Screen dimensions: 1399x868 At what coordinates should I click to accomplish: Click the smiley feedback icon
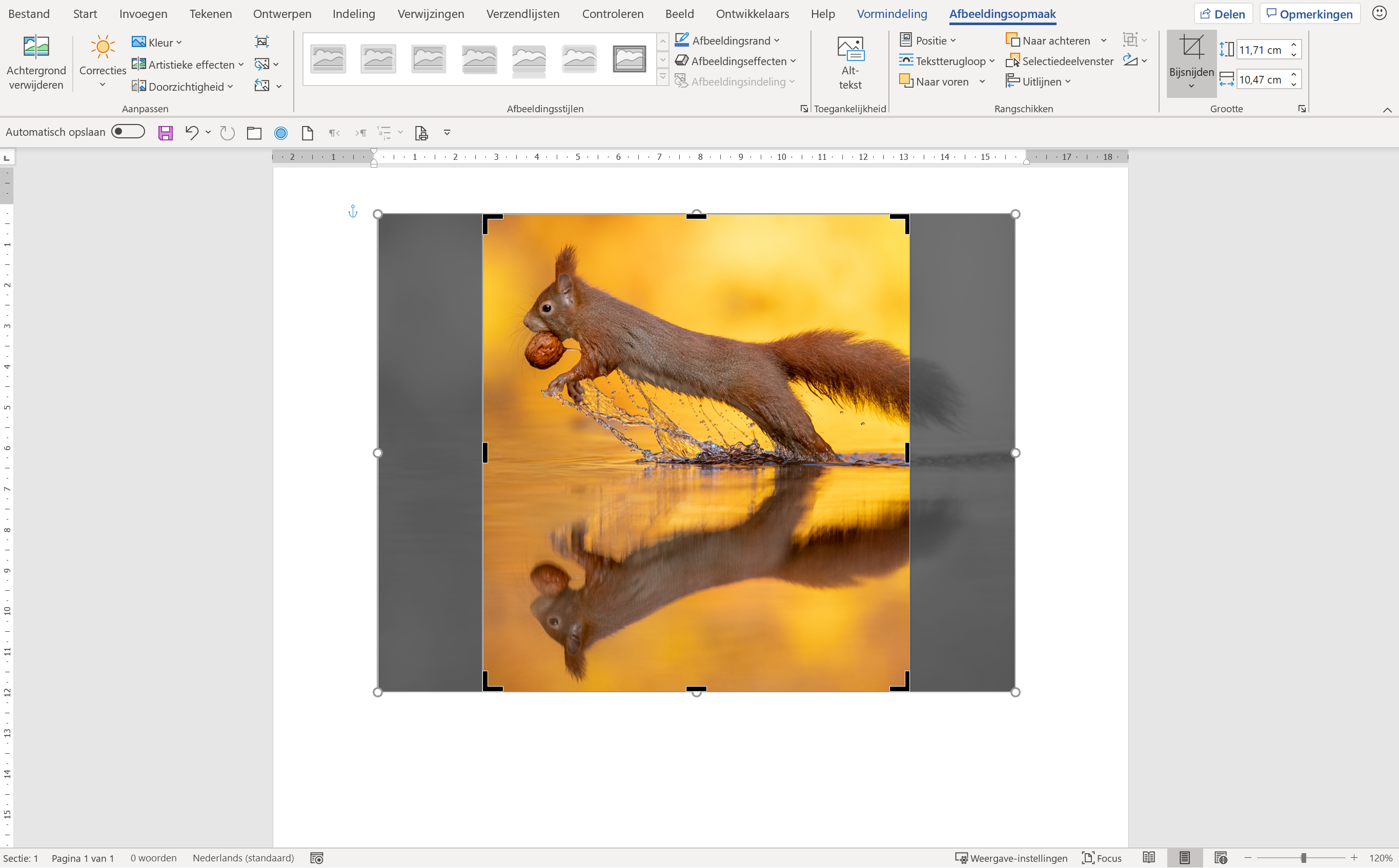[x=1380, y=13]
